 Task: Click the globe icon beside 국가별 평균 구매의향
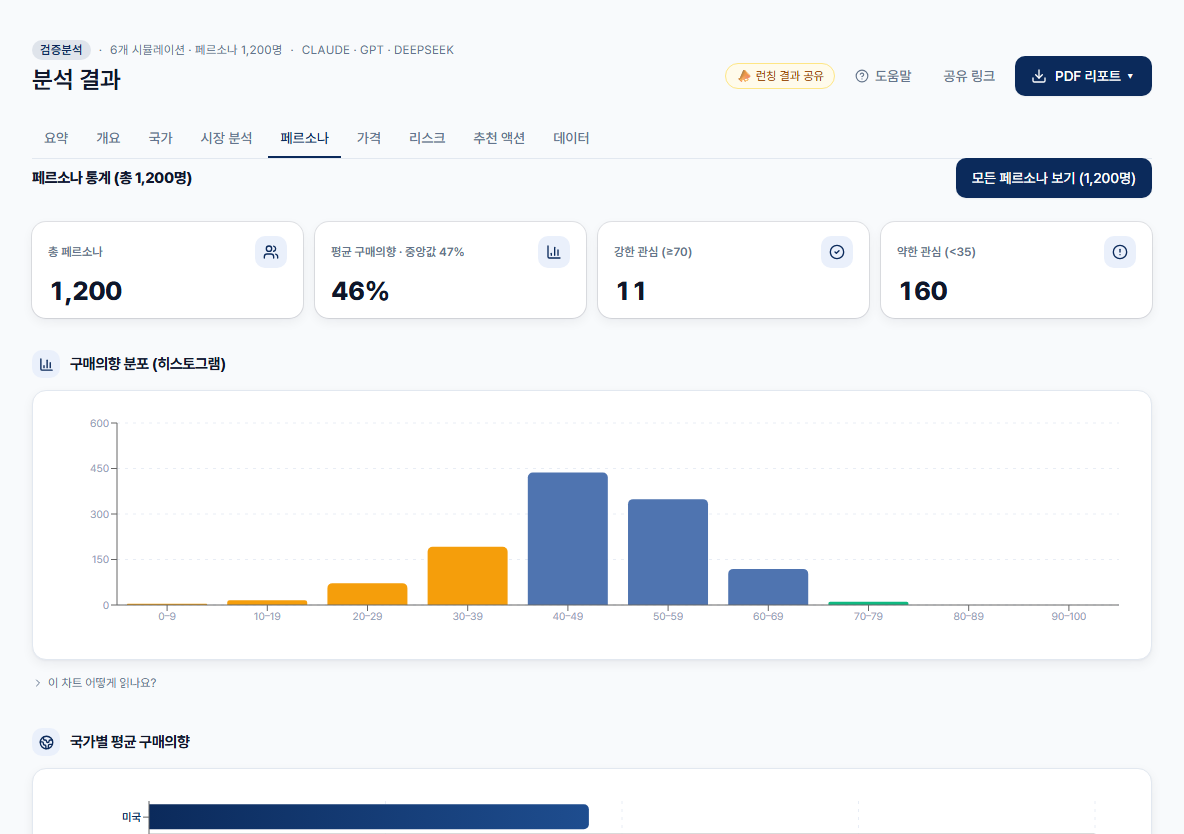46,742
